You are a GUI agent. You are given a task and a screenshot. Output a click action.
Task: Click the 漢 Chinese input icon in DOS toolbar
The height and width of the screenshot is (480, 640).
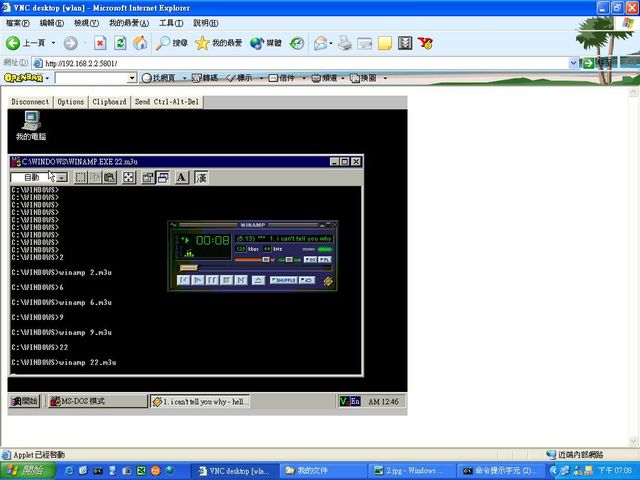click(201, 177)
